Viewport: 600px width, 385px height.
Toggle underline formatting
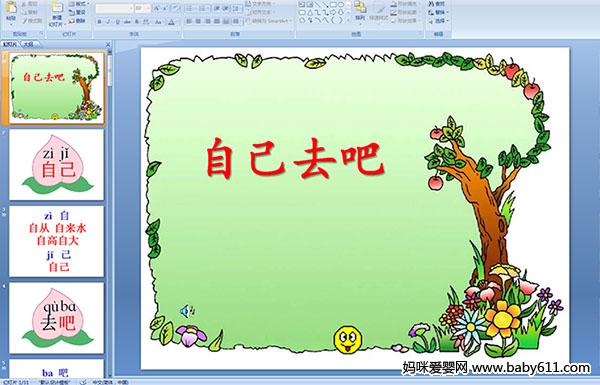coord(117,22)
